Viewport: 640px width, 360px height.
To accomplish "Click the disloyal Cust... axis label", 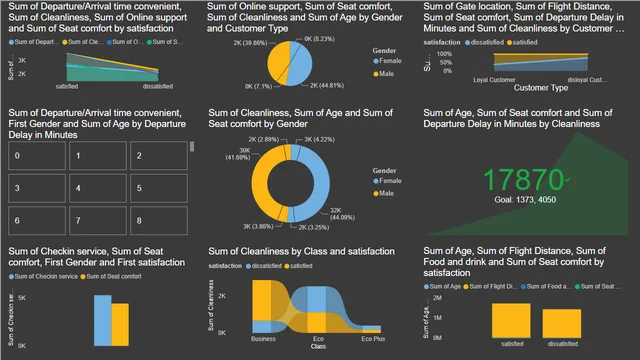I will (x=587, y=80).
